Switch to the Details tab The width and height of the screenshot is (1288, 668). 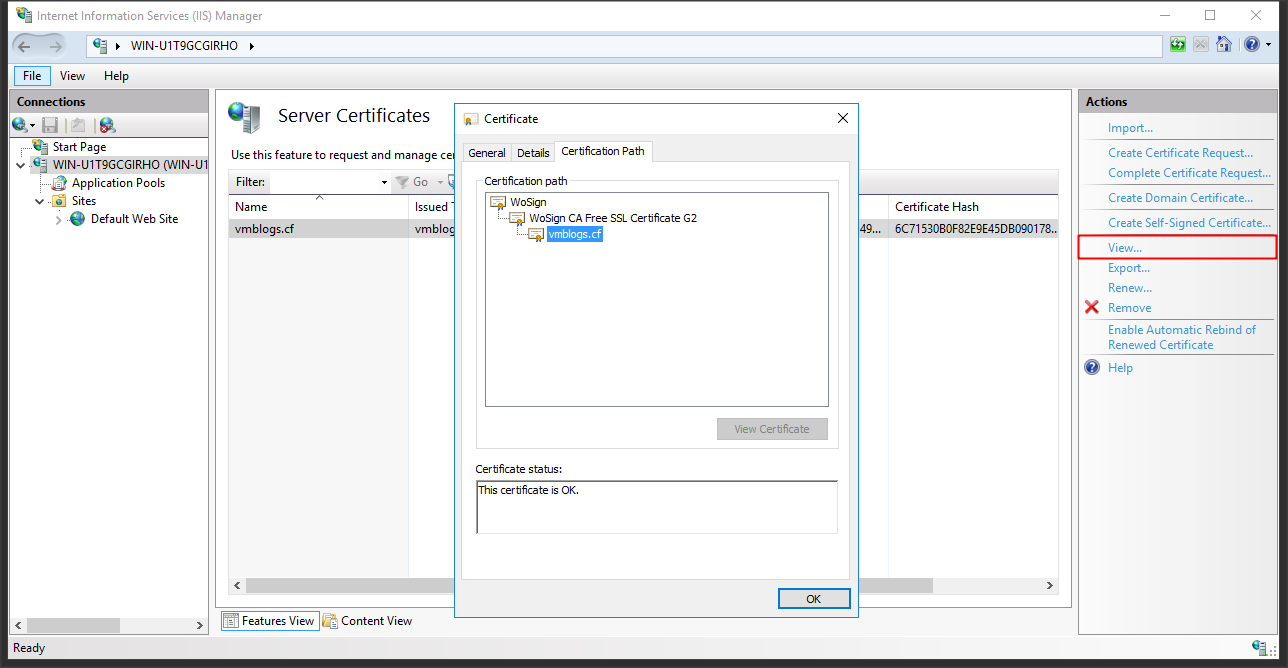[533, 153]
